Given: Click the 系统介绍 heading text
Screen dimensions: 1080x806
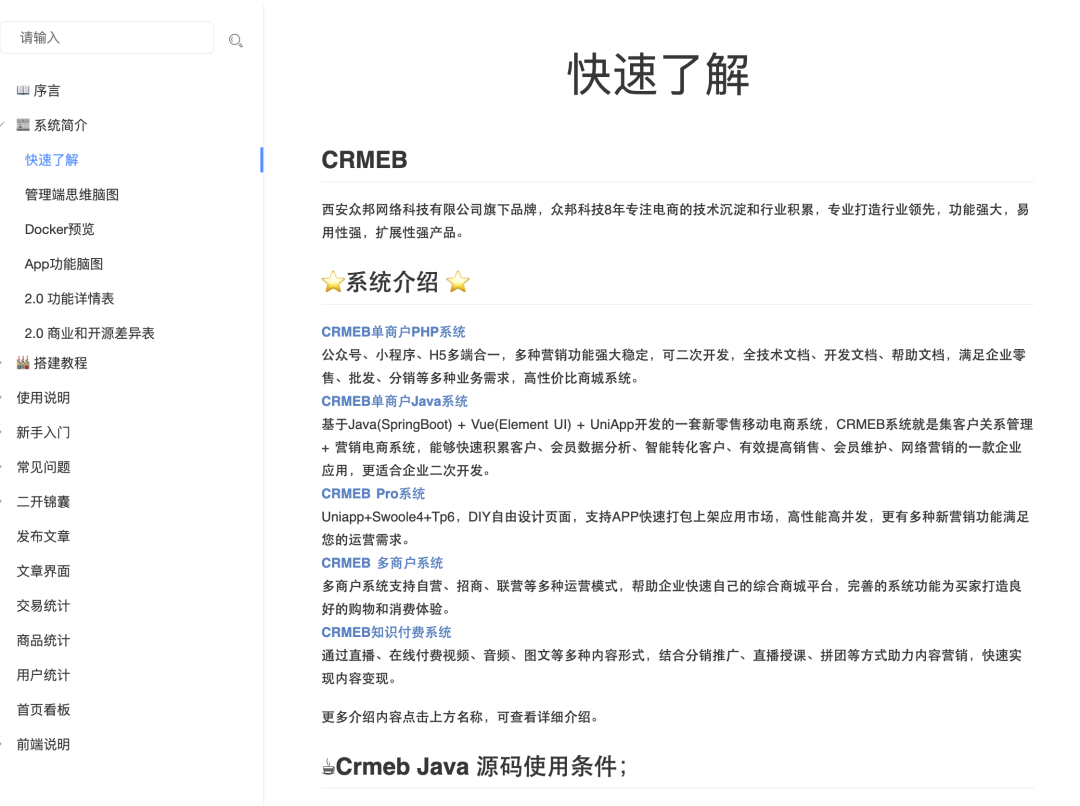Looking at the screenshot, I should tap(391, 282).
